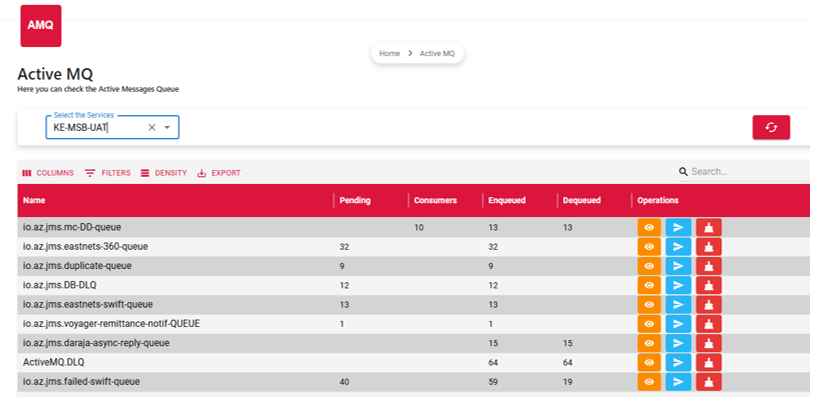814x397 pixels.
Task: Open the EXPORT options
Action: (219, 173)
